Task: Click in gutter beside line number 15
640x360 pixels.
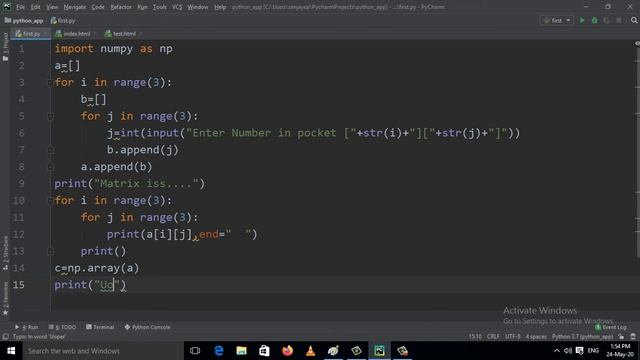Action: tap(39, 285)
